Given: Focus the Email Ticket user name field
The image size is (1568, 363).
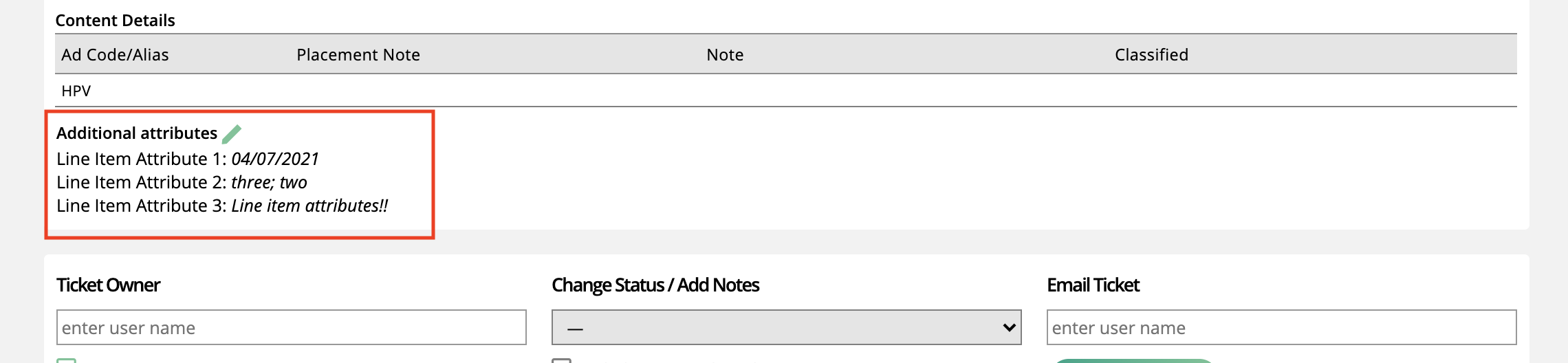Looking at the screenshot, I should (1281, 327).
